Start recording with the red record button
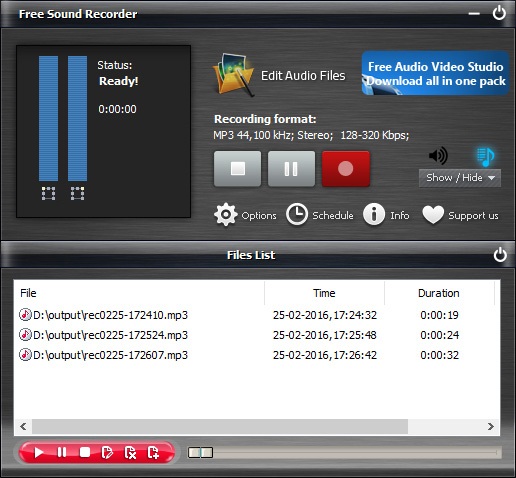Viewport: 516px width, 478px height. tap(346, 169)
